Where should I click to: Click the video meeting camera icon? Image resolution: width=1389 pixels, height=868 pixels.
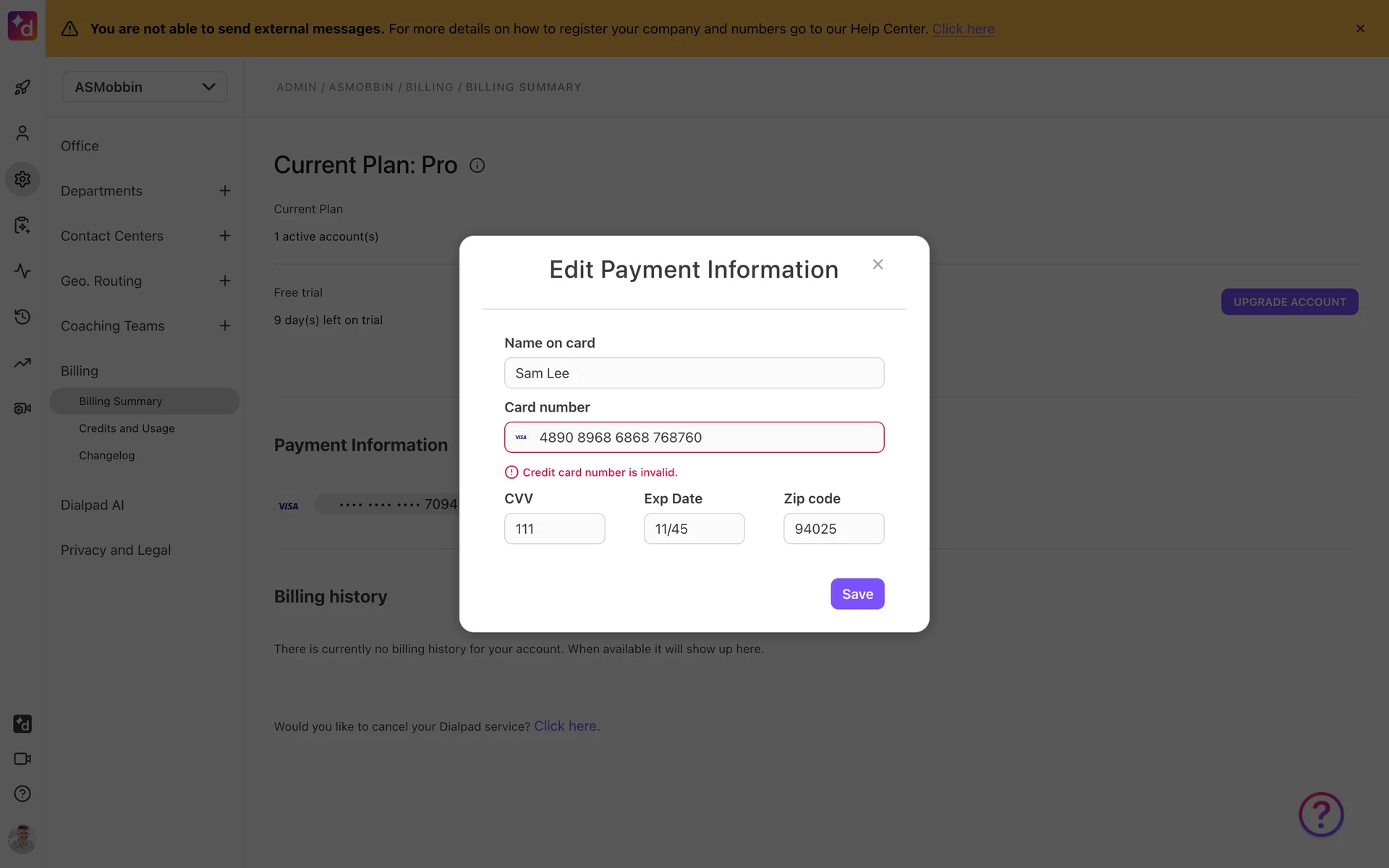(22, 759)
